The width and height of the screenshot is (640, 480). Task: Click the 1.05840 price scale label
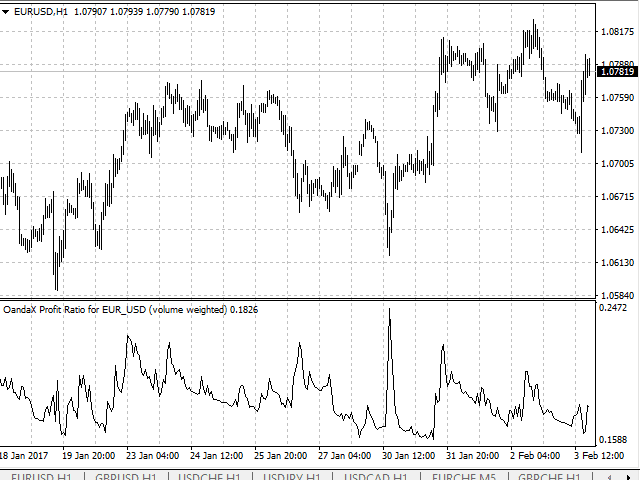618,295
